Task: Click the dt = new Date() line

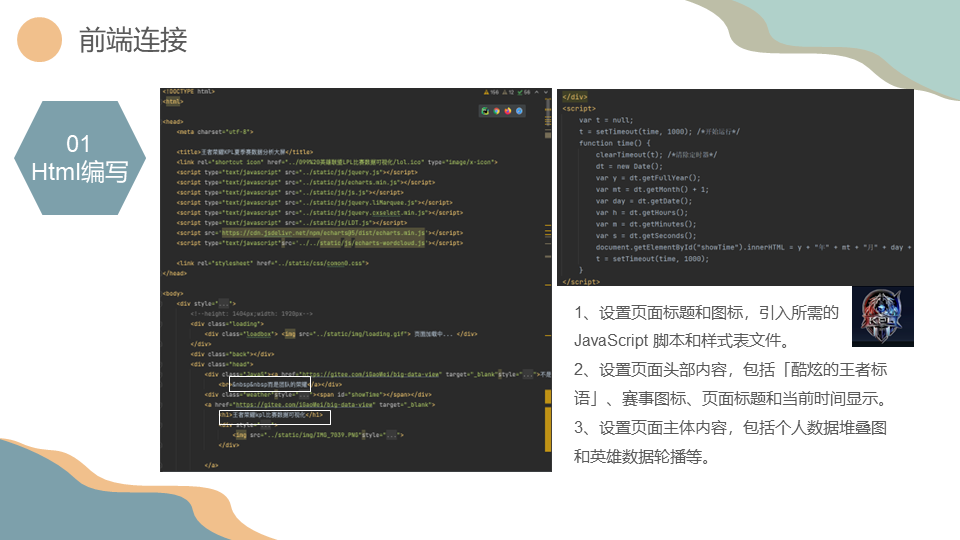Action: pos(629,167)
